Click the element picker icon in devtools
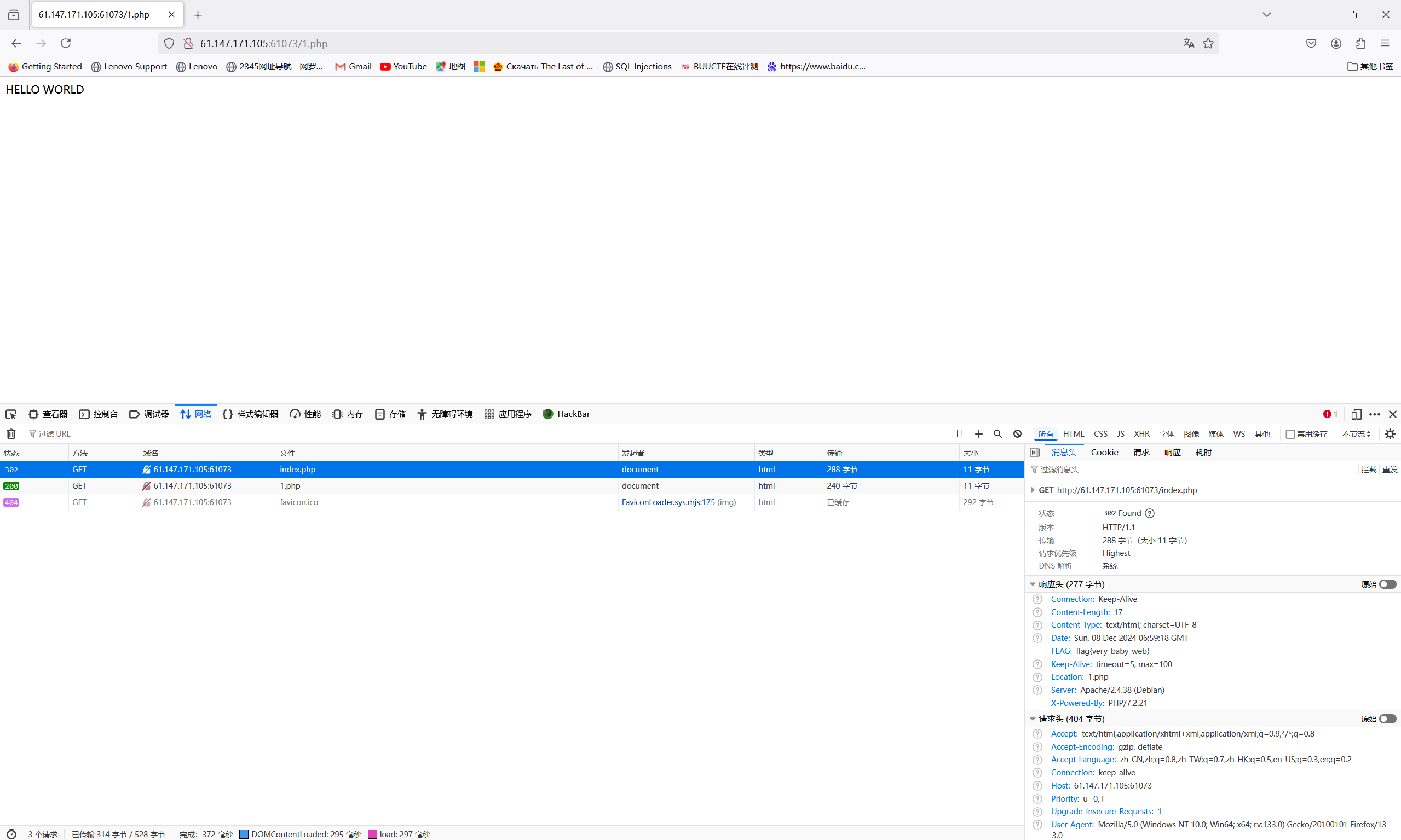The image size is (1401, 840). pos(11,414)
